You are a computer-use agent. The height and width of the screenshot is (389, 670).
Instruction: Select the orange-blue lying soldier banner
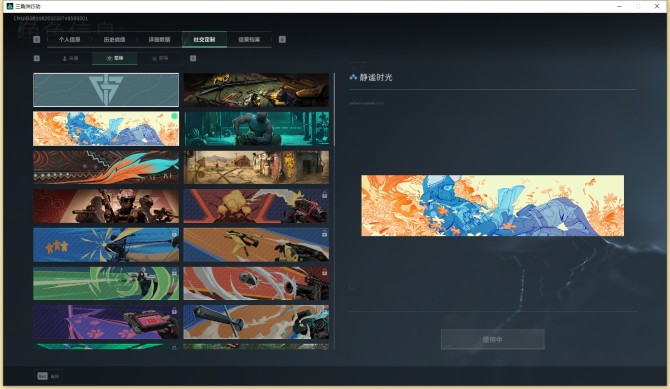[x=106, y=129]
